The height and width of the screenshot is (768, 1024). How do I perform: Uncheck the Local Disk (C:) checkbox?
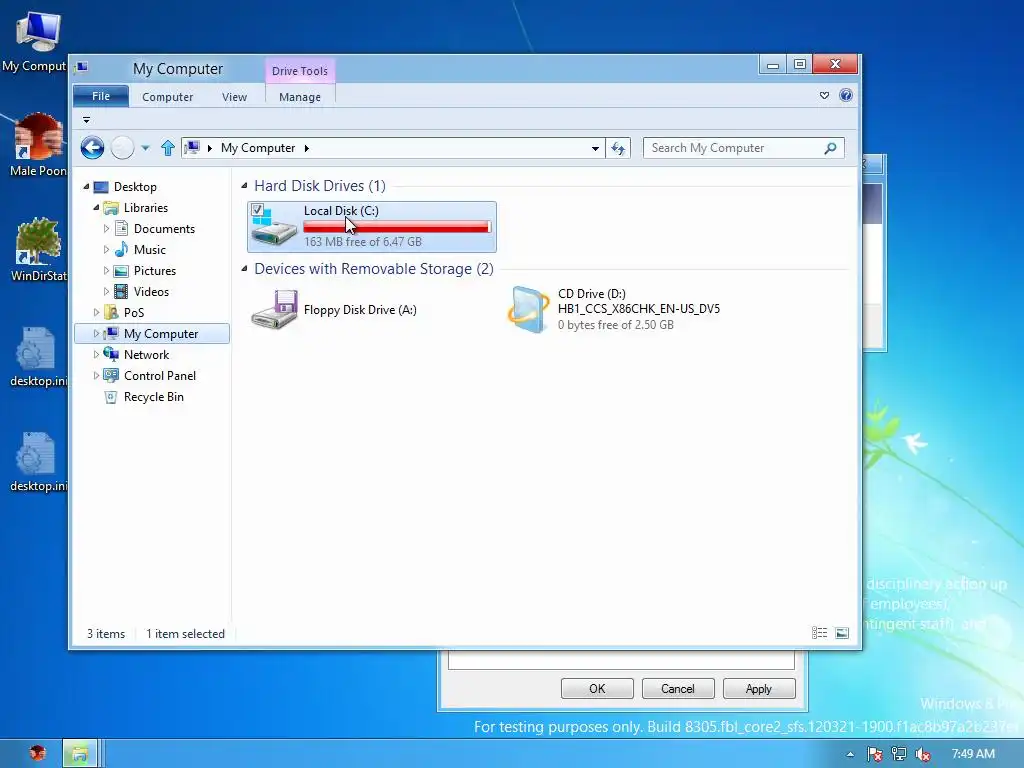click(x=257, y=210)
